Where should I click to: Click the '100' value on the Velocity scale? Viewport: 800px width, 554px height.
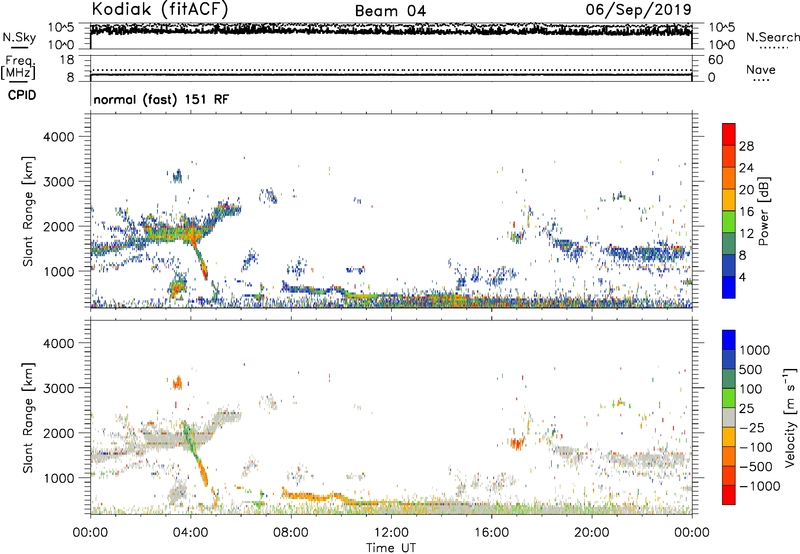(751, 389)
